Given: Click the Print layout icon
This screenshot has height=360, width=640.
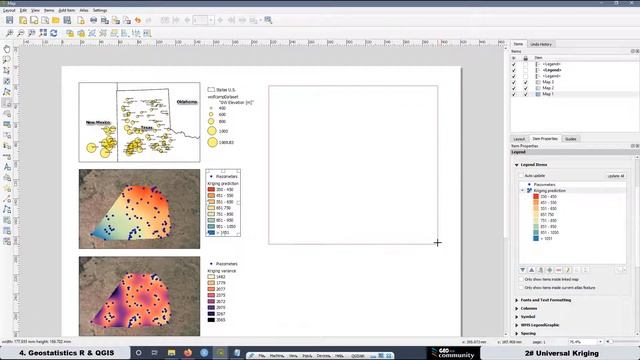Looking at the screenshot, I should pos(93,20).
